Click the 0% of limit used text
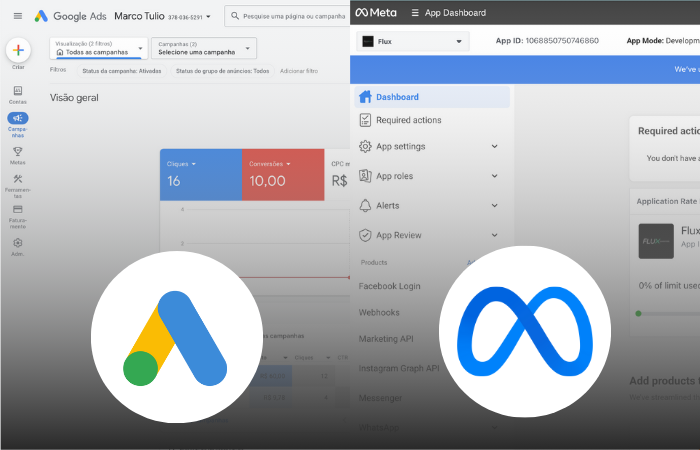The image size is (700, 450). 669,286
